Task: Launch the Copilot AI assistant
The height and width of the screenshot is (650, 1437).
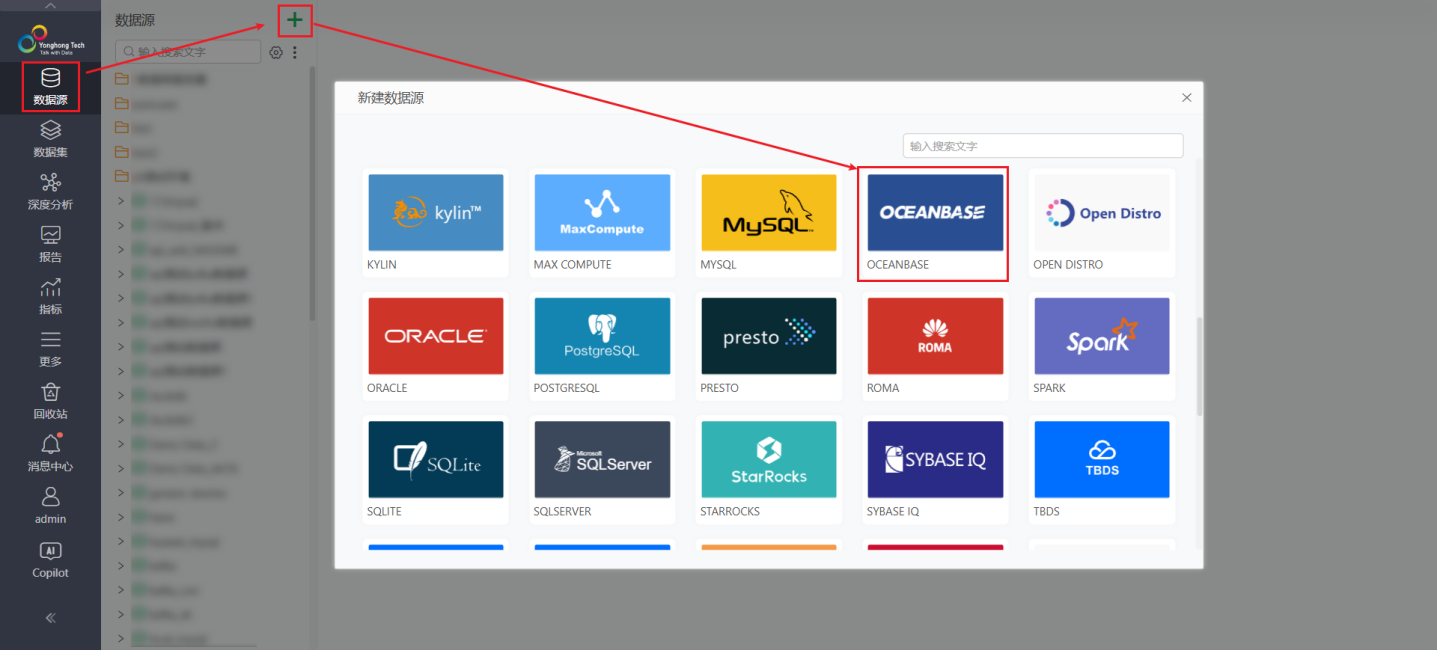Action: tap(50, 559)
